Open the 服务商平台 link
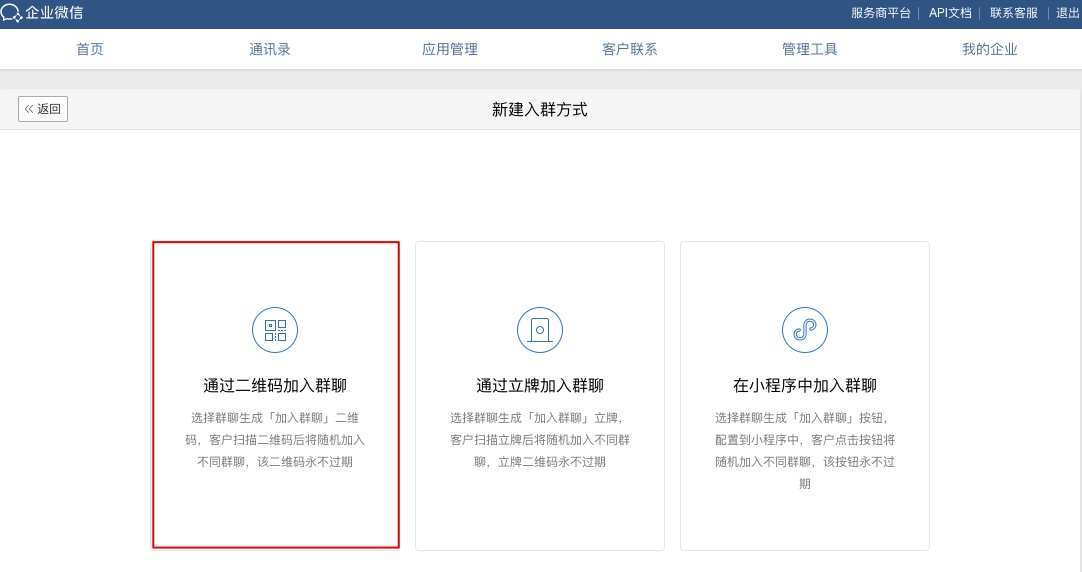 click(881, 13)
